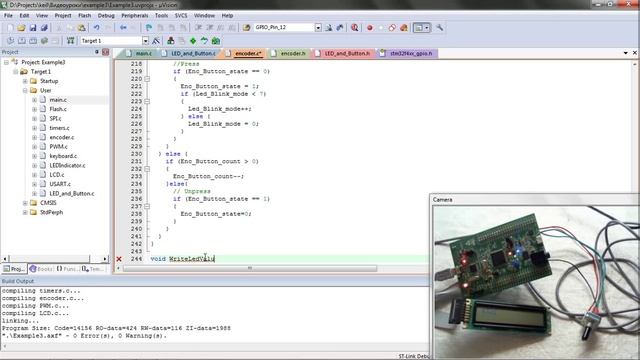Indent the selected text
The width and height of the screenshot is (640, 360).
point(198,28)
